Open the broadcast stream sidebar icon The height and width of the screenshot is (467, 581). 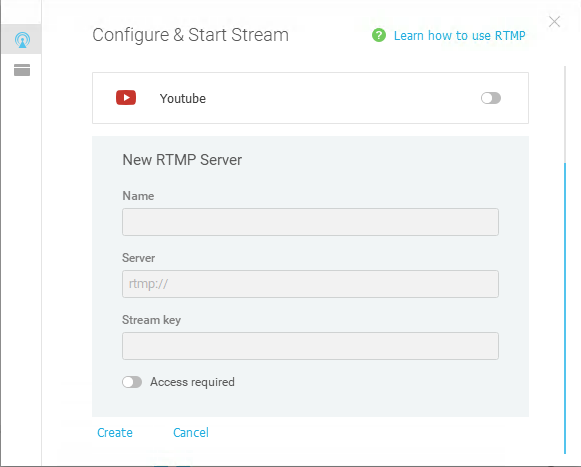[22, 40]
